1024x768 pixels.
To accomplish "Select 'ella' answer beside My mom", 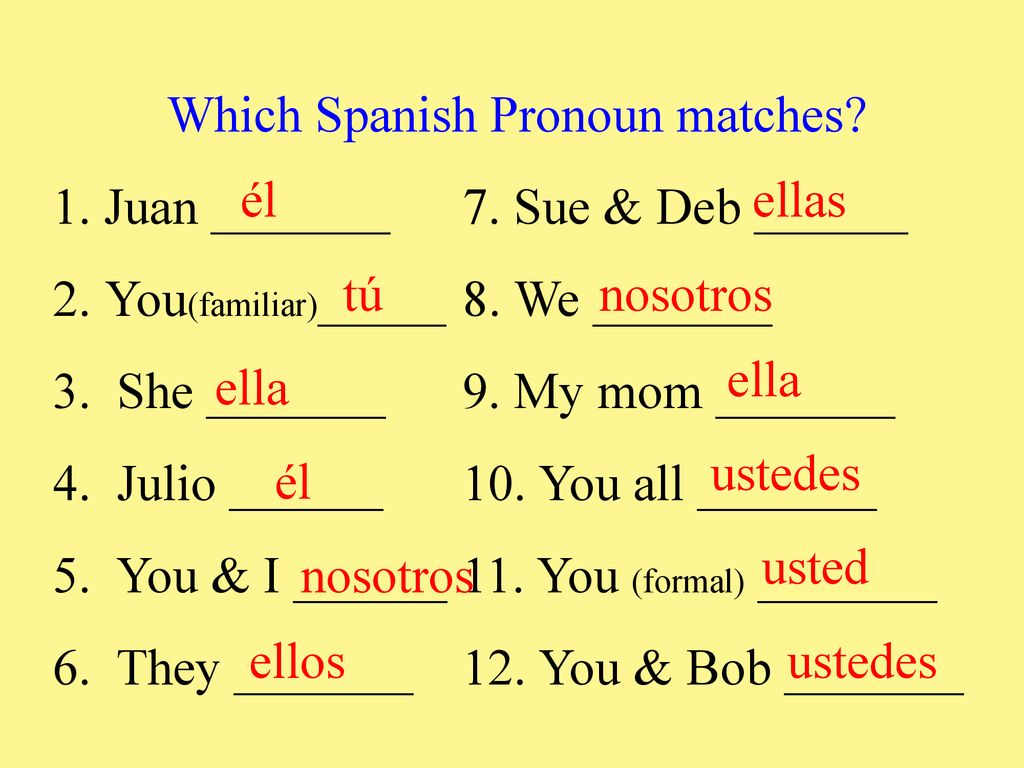I will [763, 381].
